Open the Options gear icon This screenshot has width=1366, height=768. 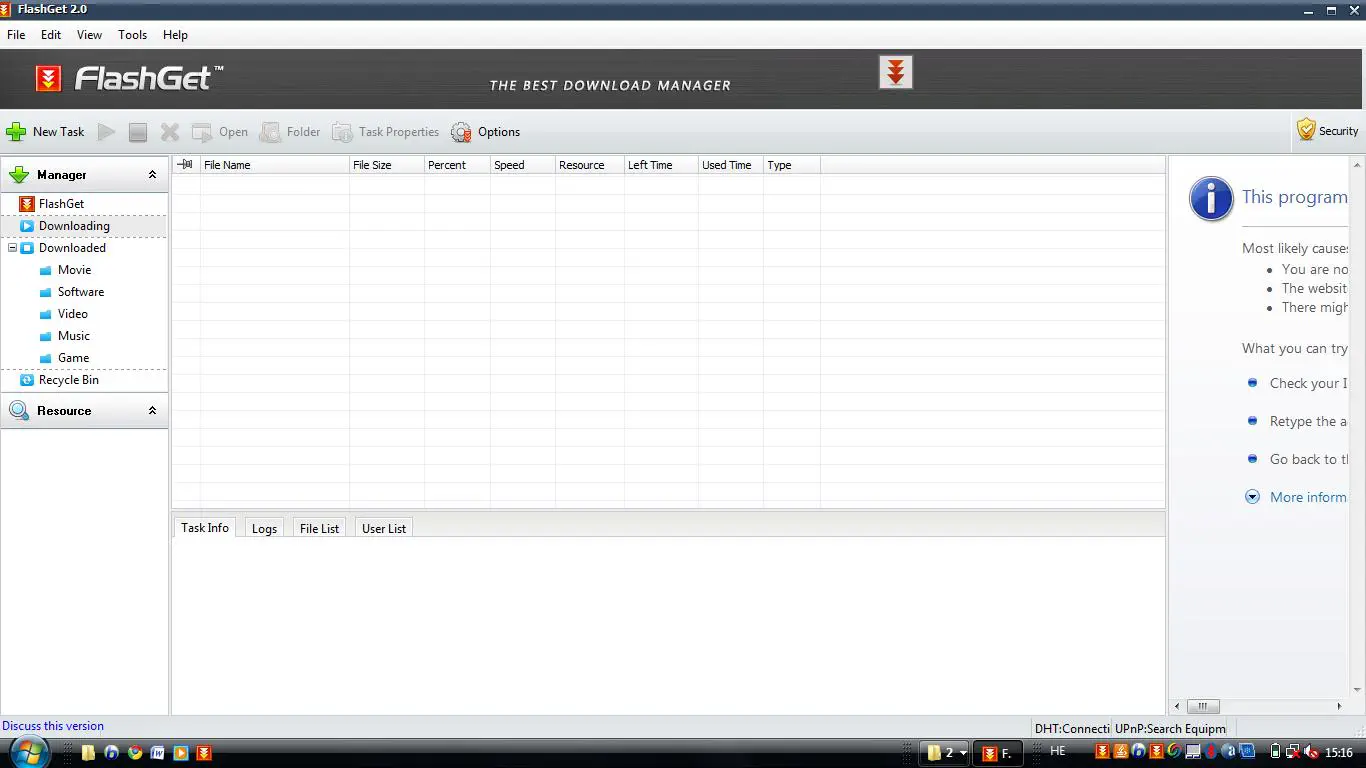pyautogui.click(x=461, y=132)
